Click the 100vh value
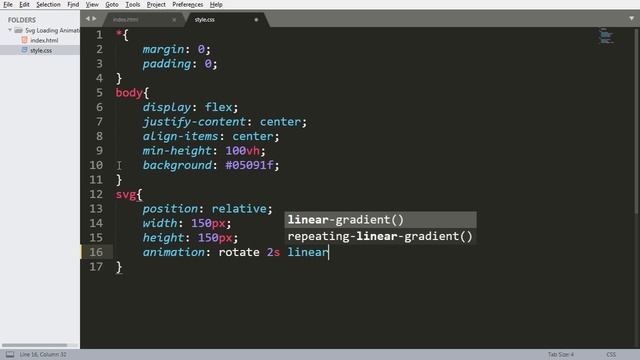Viewport: 640px width, 360px height. coord(242,151)
